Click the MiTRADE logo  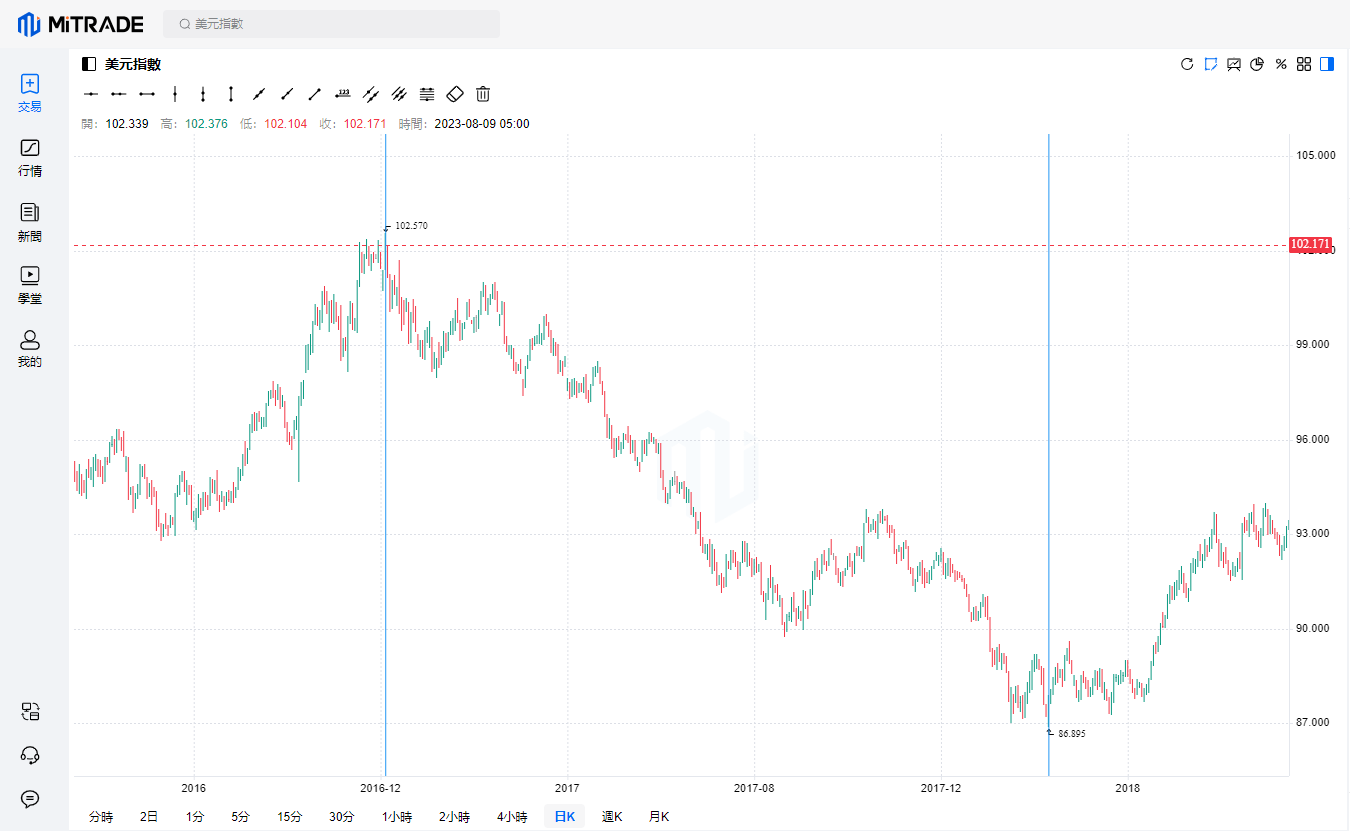click(81, 24)
